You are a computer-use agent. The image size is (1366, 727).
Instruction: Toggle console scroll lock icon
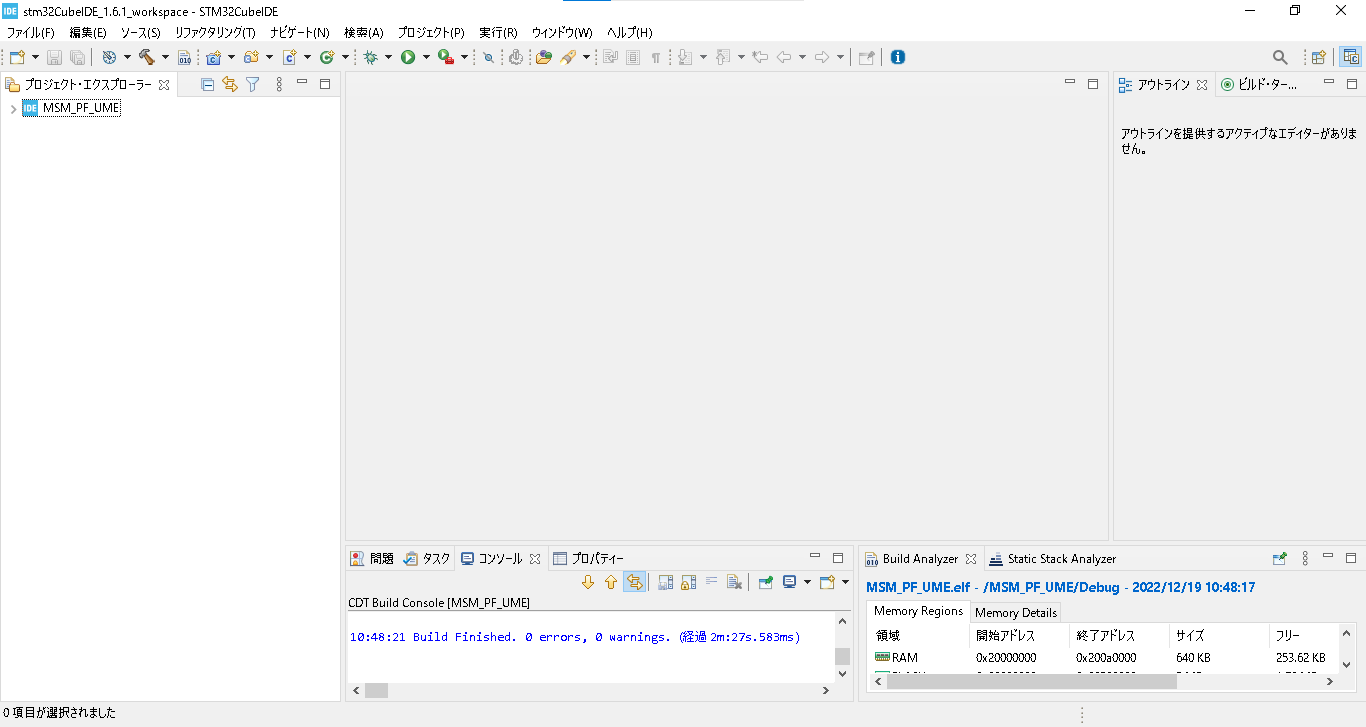688,582
